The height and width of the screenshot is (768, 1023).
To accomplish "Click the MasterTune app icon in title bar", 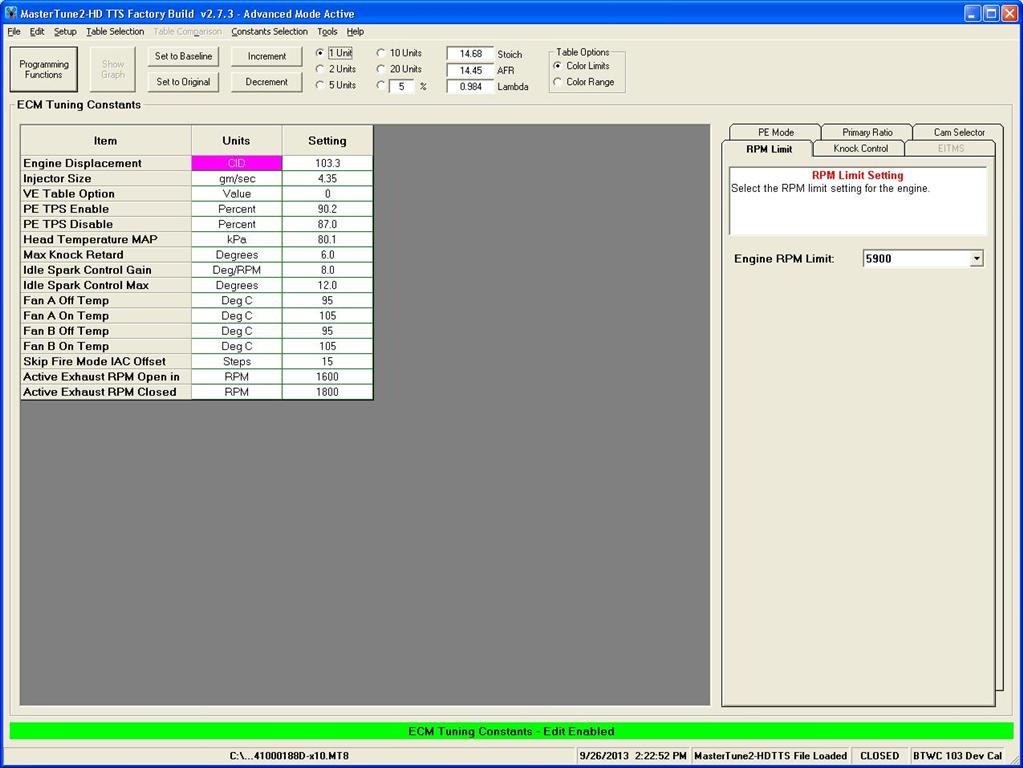I will point(11,13).
